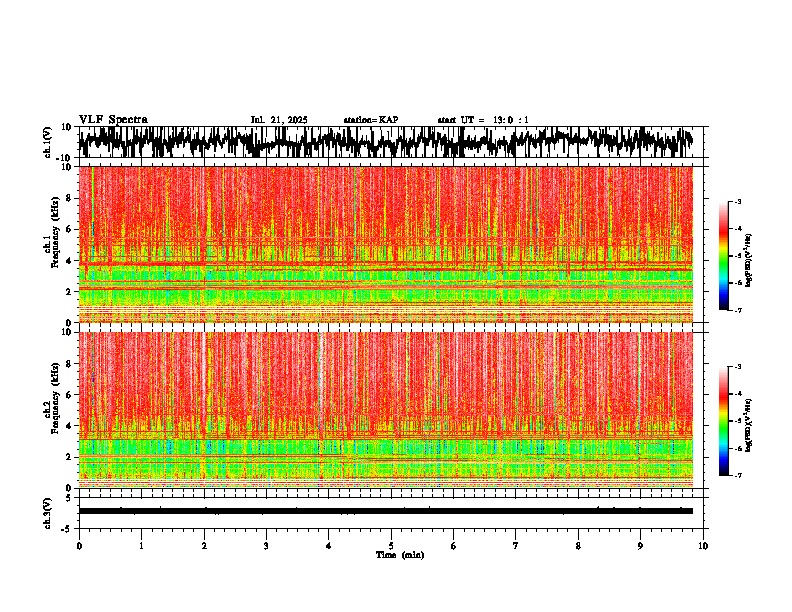Click the ch.1 'Frequency (kHz)' axis label

55,233
